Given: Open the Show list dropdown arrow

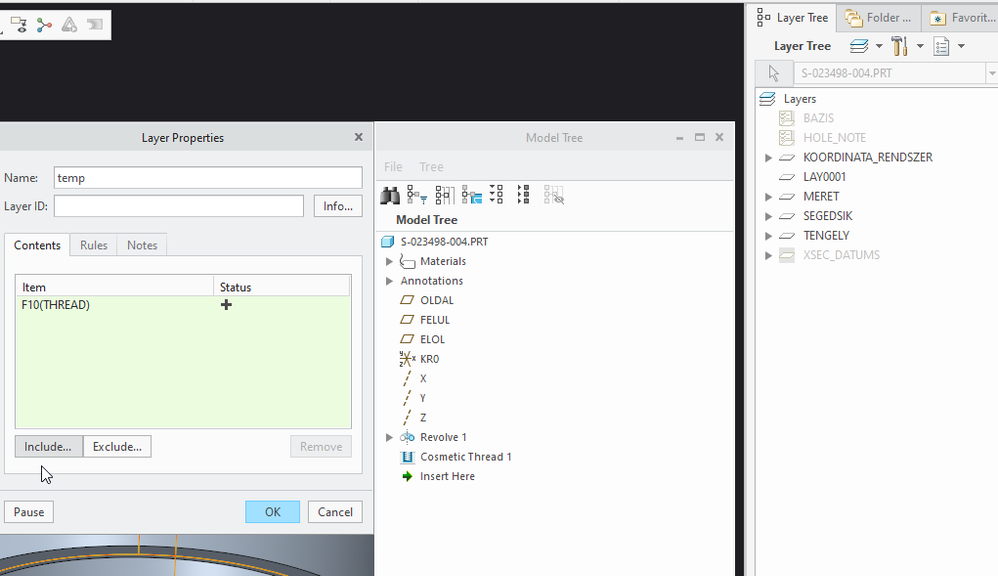Looking at the screenshot, I should pyautogui.click(x=961, y=46).
